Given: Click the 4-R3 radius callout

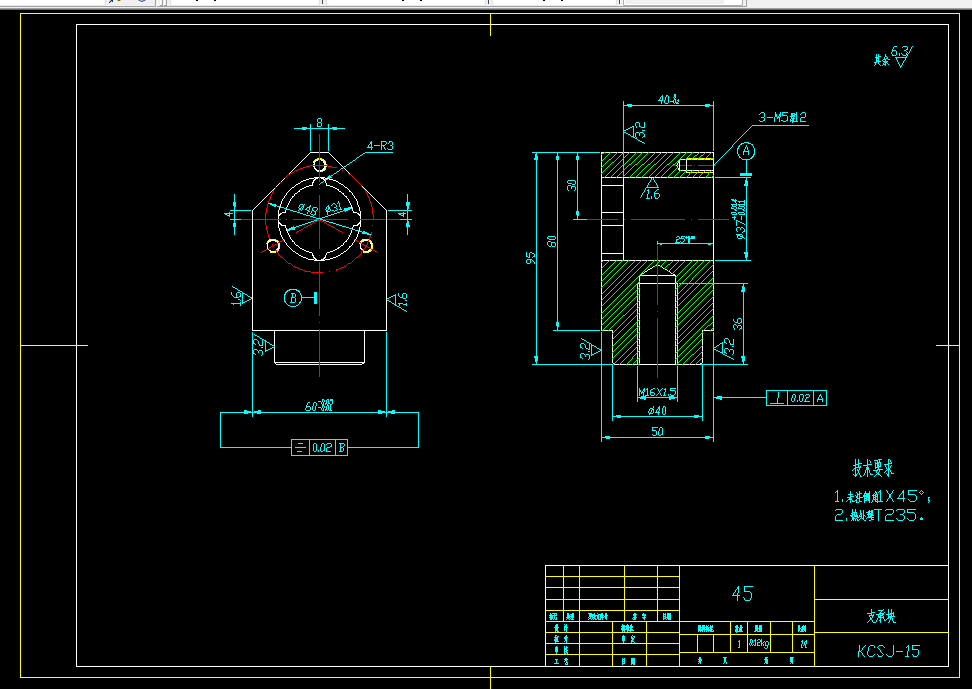Looking at the screenshot, I should pos(379,146).
